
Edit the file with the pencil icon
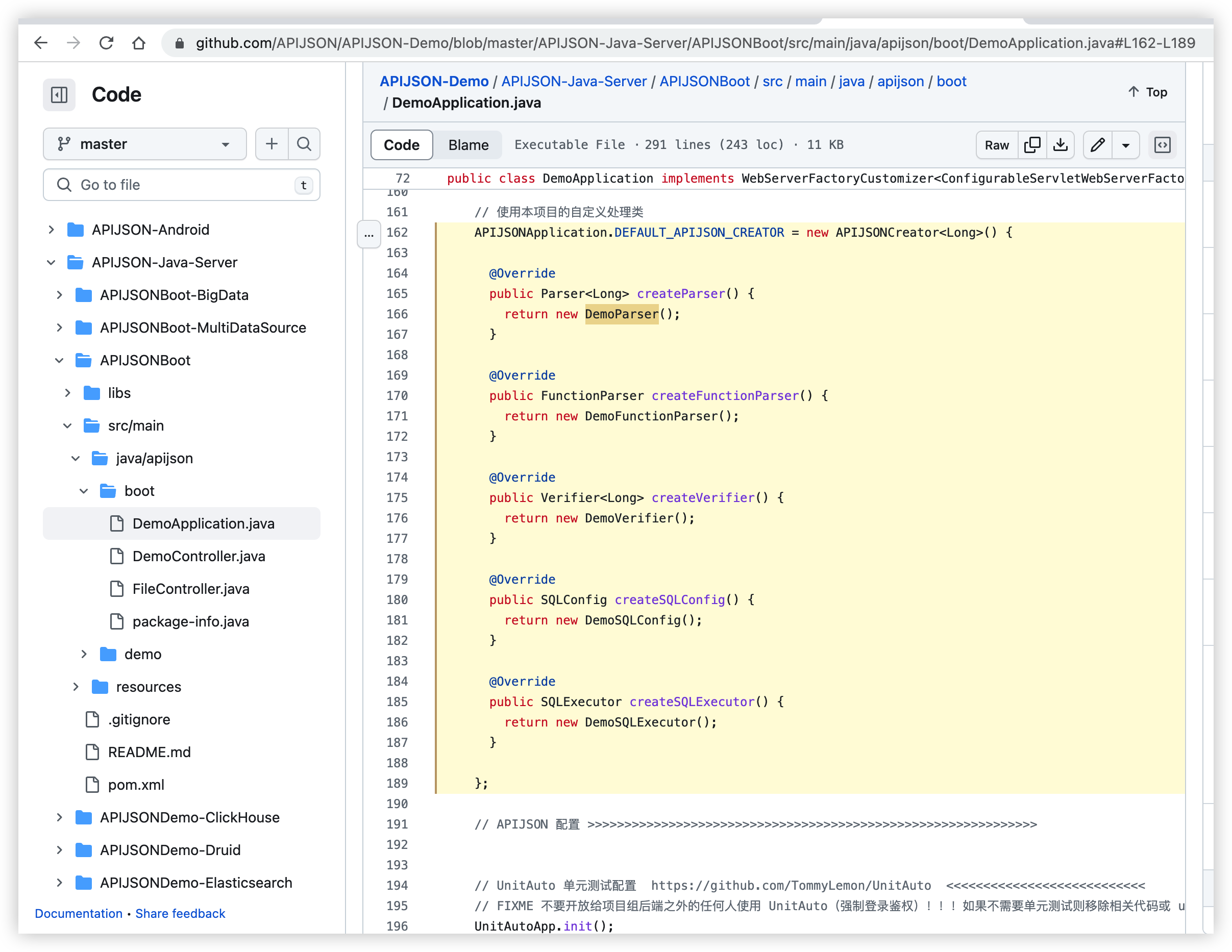[x=1097, y=145]
